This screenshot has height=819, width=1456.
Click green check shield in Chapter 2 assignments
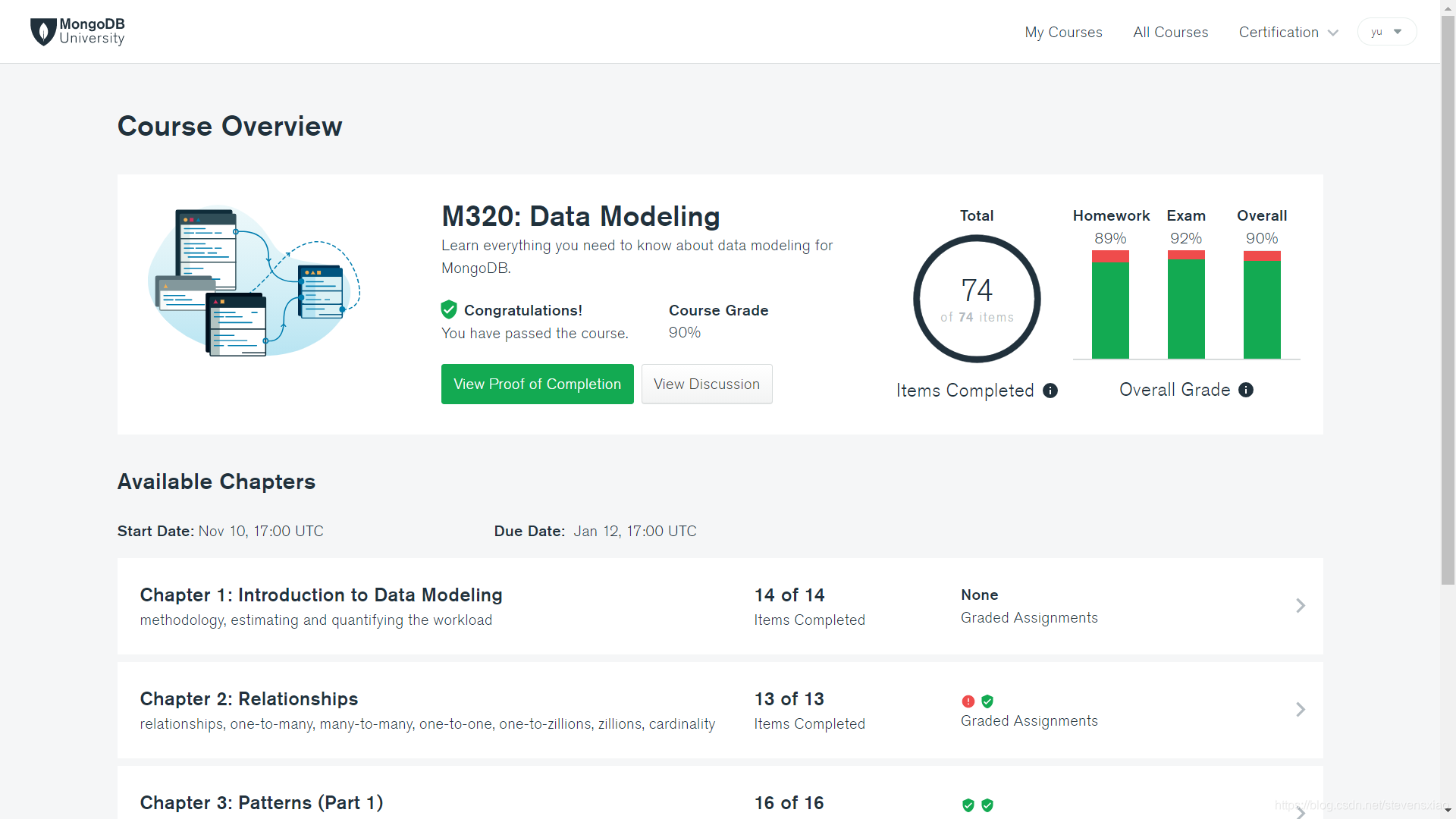(987, 701)
